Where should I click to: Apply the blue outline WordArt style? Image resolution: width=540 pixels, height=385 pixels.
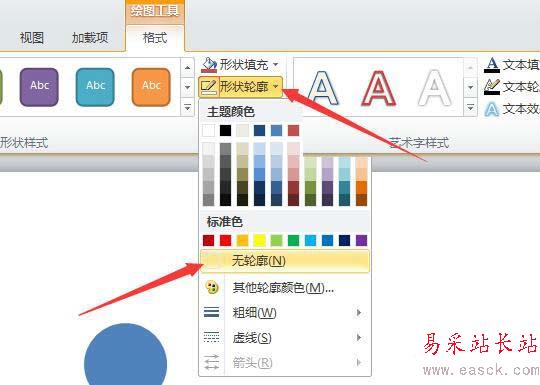pyautogui.click(x=323, y=88)
